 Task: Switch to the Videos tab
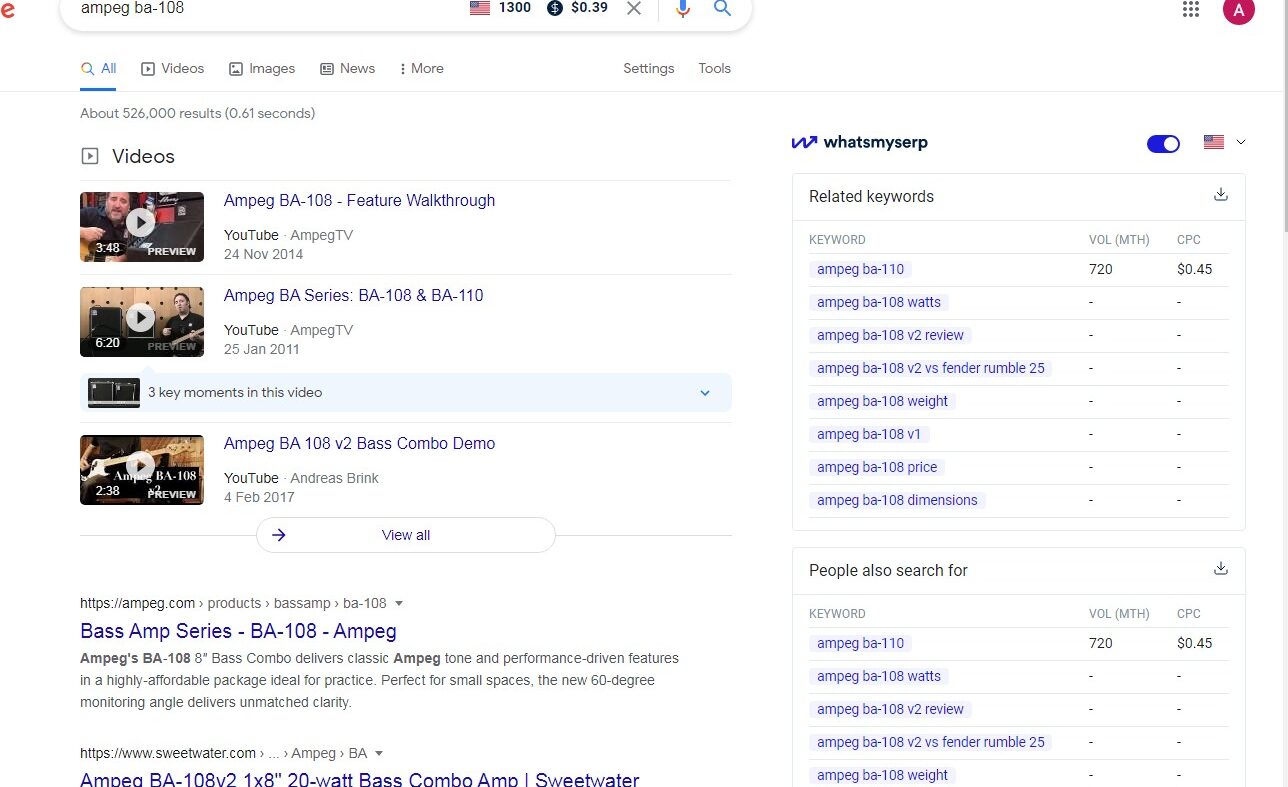[x=172, y=68]
